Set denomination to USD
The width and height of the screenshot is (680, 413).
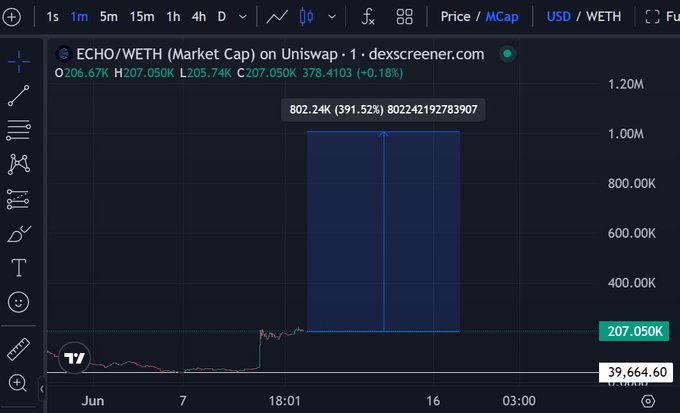(x=559, y=17)
